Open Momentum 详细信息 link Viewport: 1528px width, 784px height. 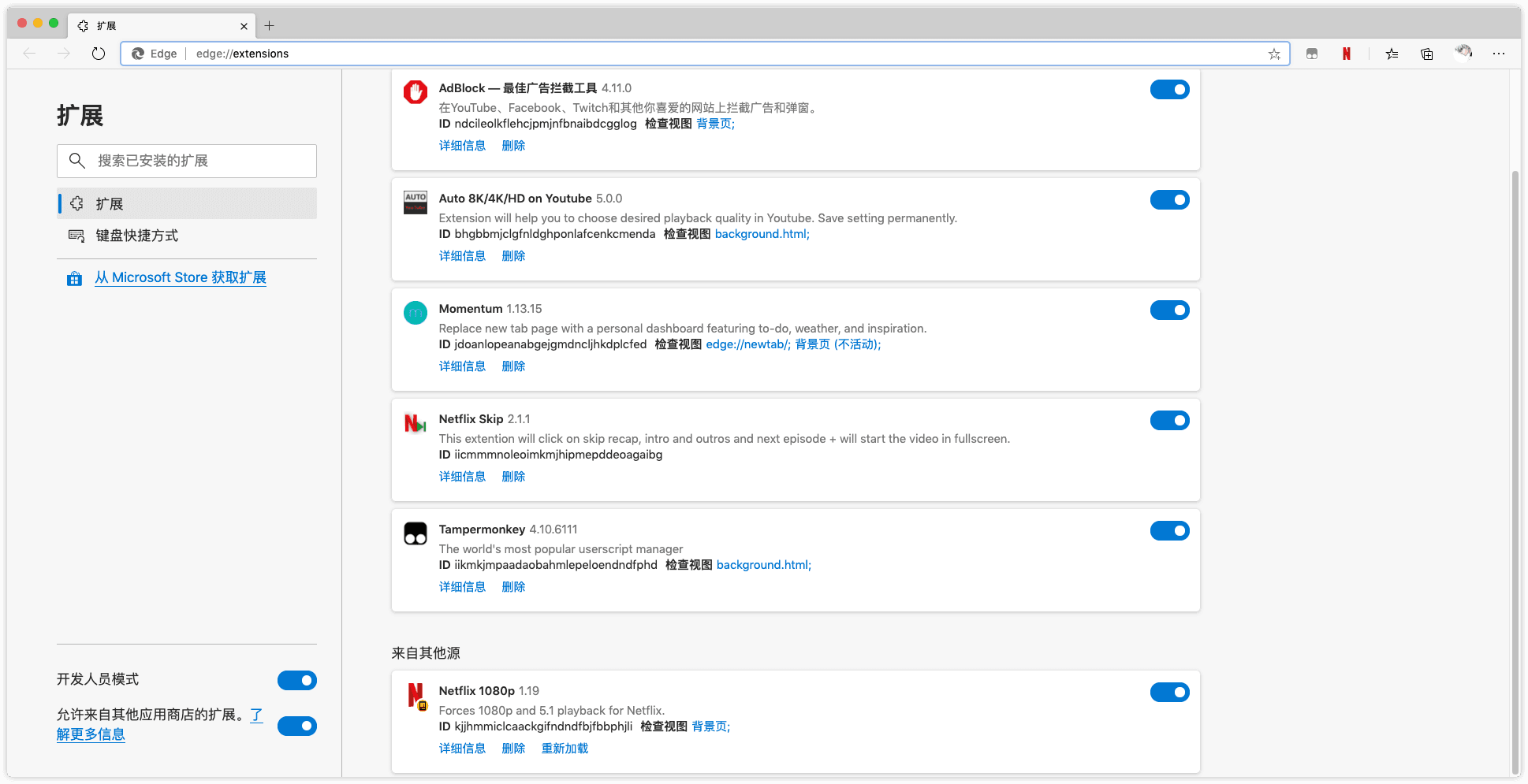pyautogui.click(x=462, y=366)
